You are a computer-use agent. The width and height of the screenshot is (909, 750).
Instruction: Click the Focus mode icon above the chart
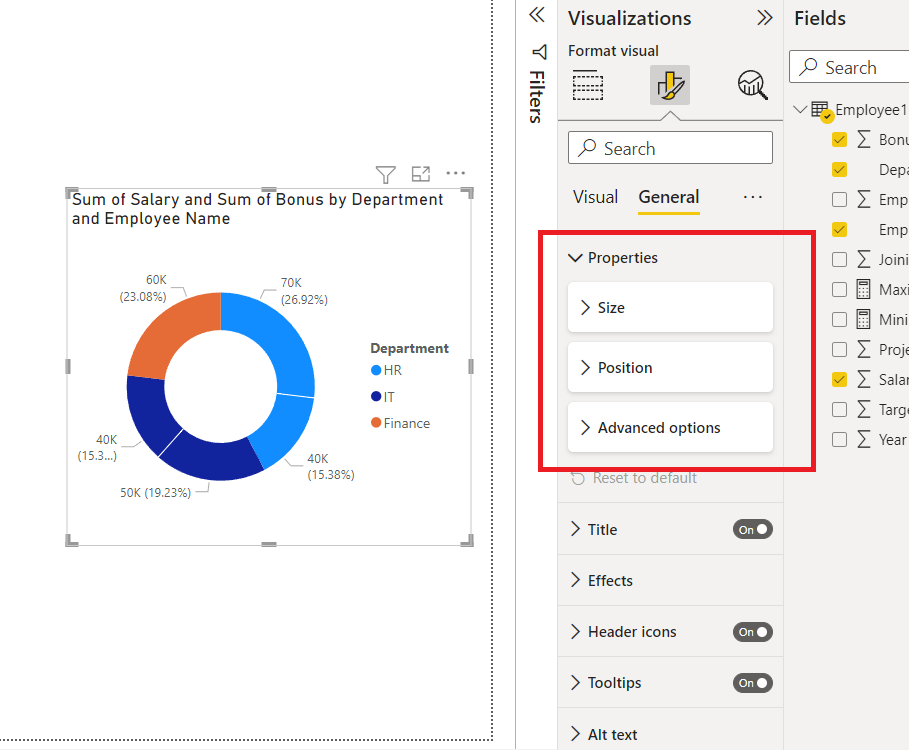coord(421,174)
